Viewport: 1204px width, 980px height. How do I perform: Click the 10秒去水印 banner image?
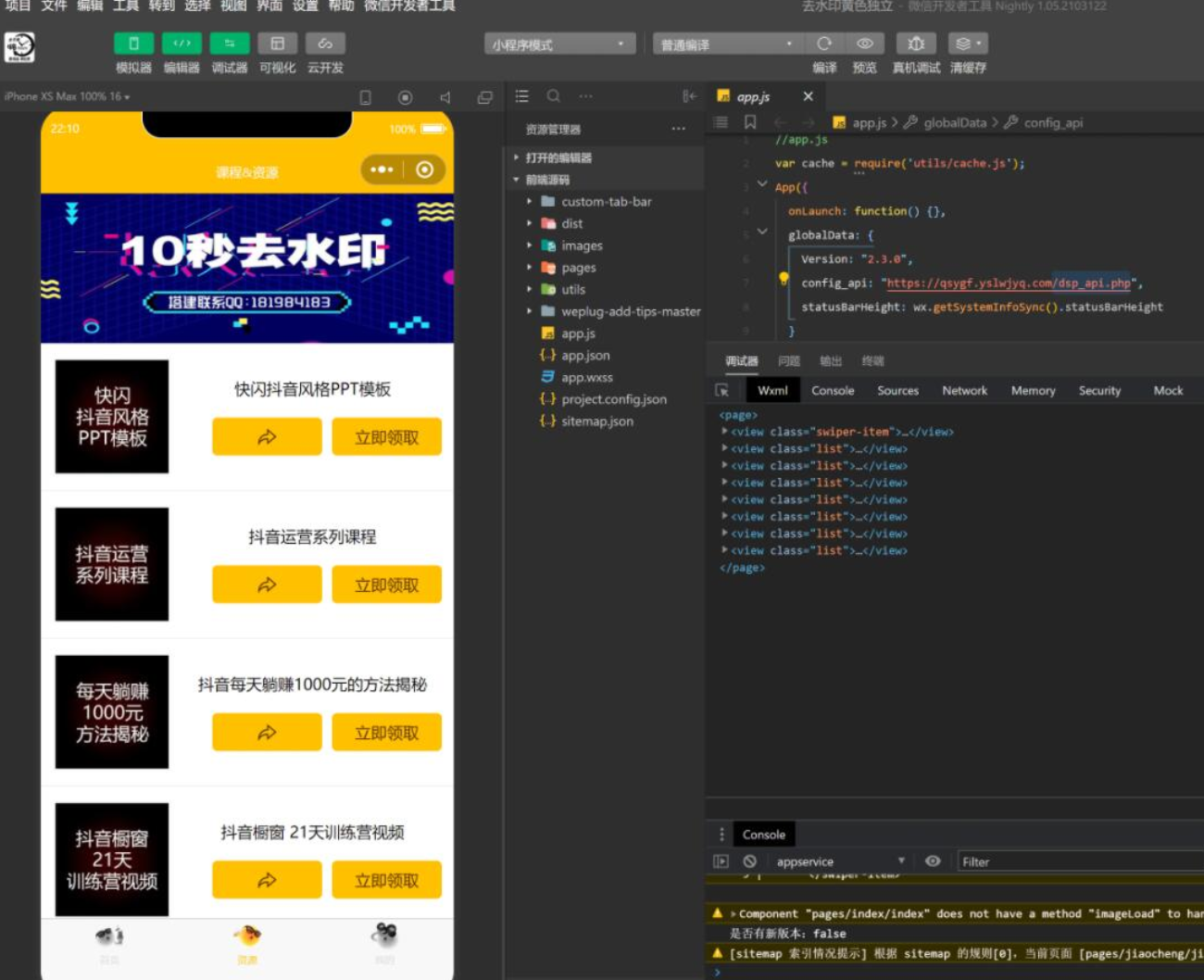click(247, 268)
